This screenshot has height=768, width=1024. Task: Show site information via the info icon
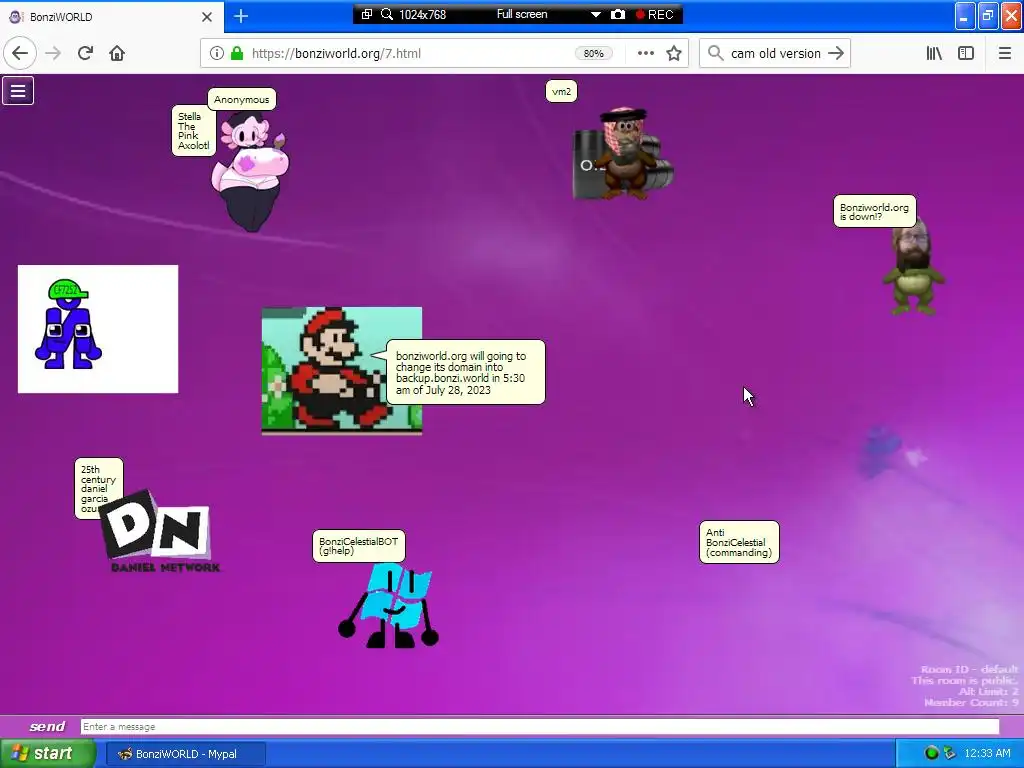(217, 54)
